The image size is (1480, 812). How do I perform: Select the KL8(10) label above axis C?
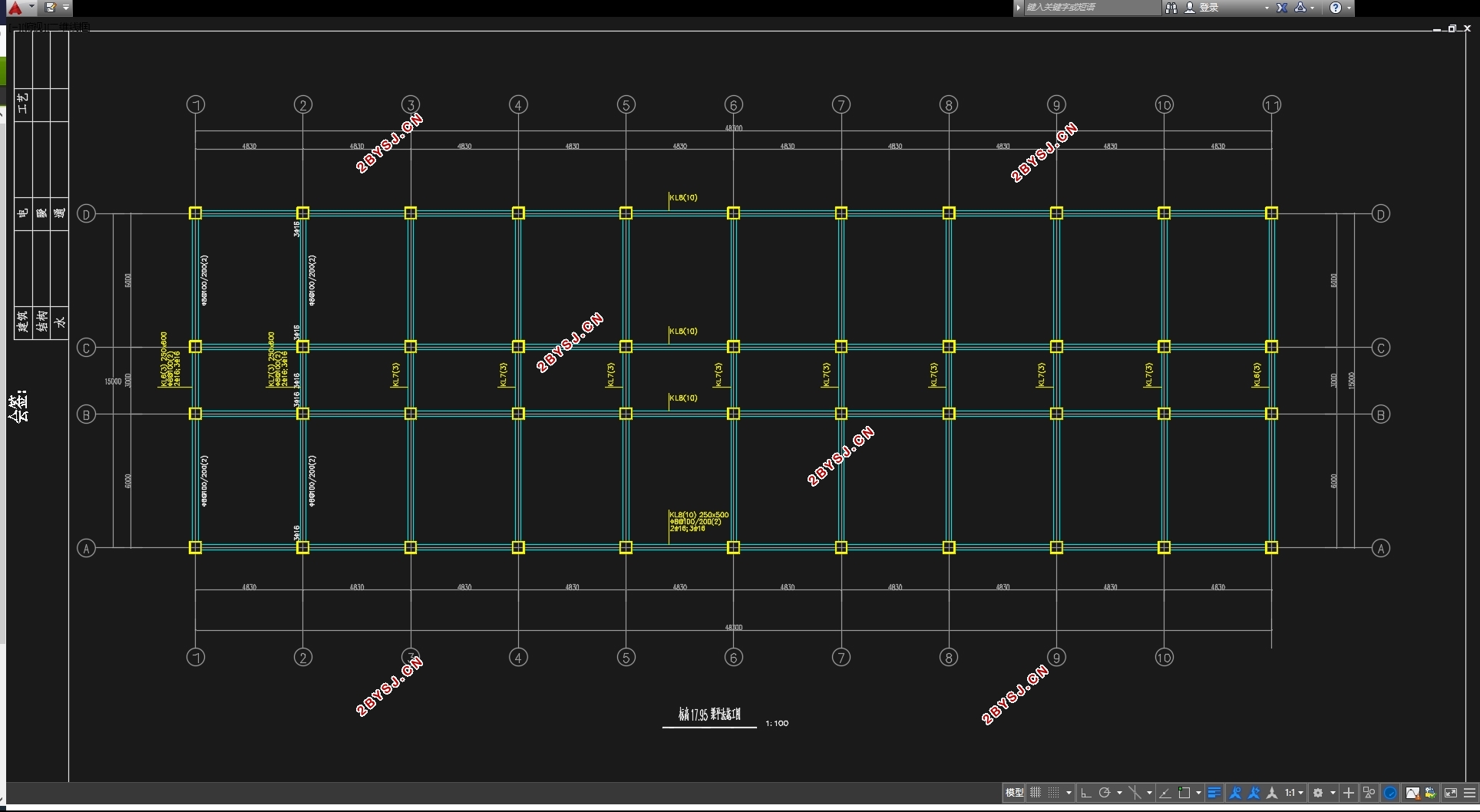683,331
